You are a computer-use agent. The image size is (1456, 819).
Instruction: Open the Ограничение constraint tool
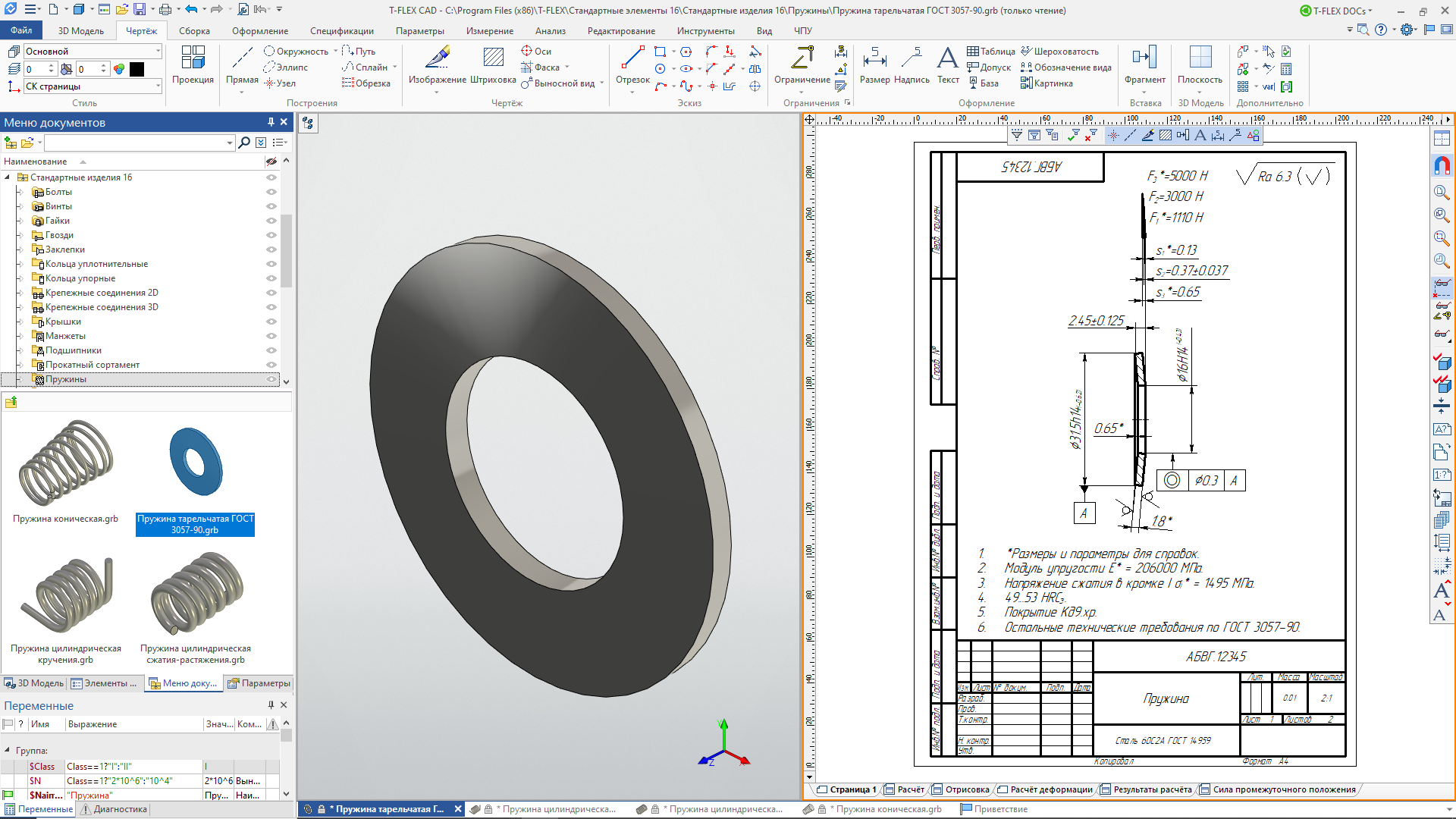(x=802, y=67)
